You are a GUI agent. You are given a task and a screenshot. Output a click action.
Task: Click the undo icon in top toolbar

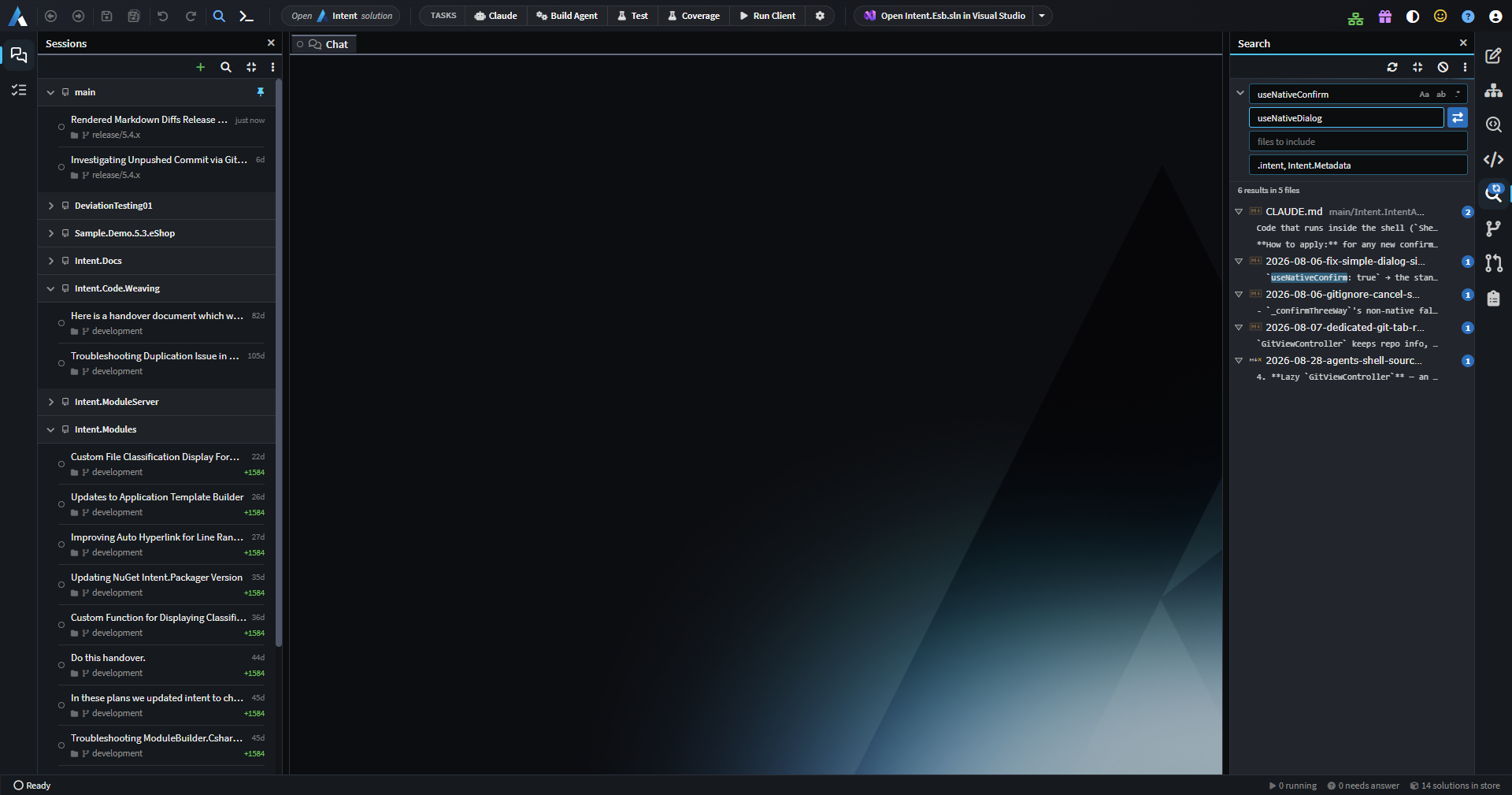pyautogui.click(x=163, y=16)
